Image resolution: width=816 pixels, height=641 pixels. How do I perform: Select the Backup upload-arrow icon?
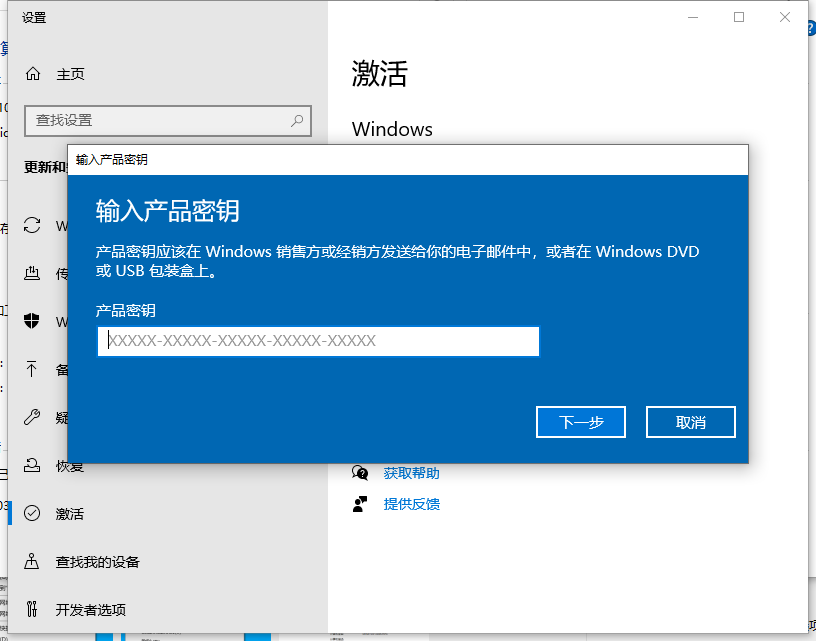pyautogui.click(x=32, y=370)
